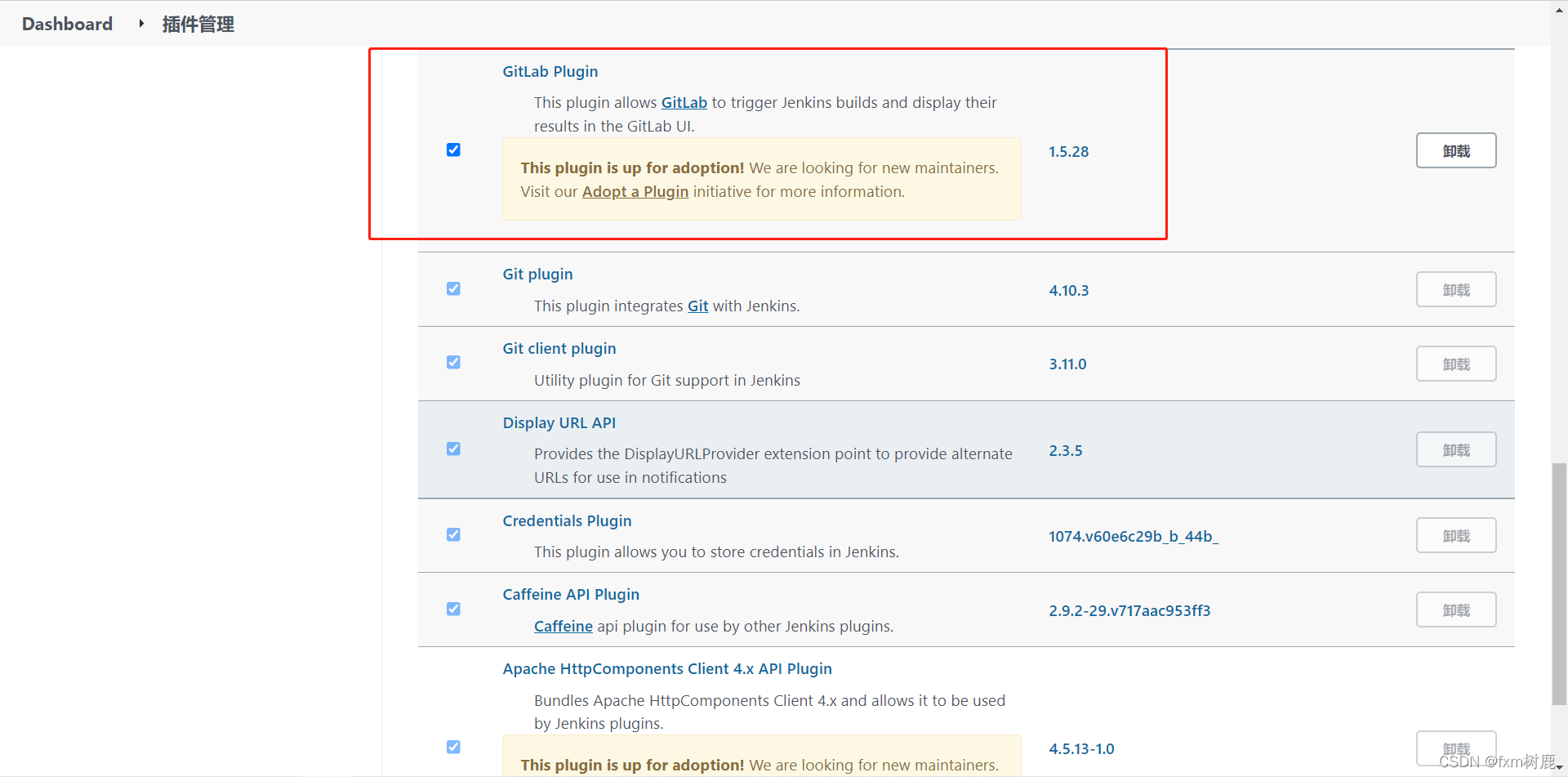
Task: Click the DisplayURLProvider description text
Action: 773,465
